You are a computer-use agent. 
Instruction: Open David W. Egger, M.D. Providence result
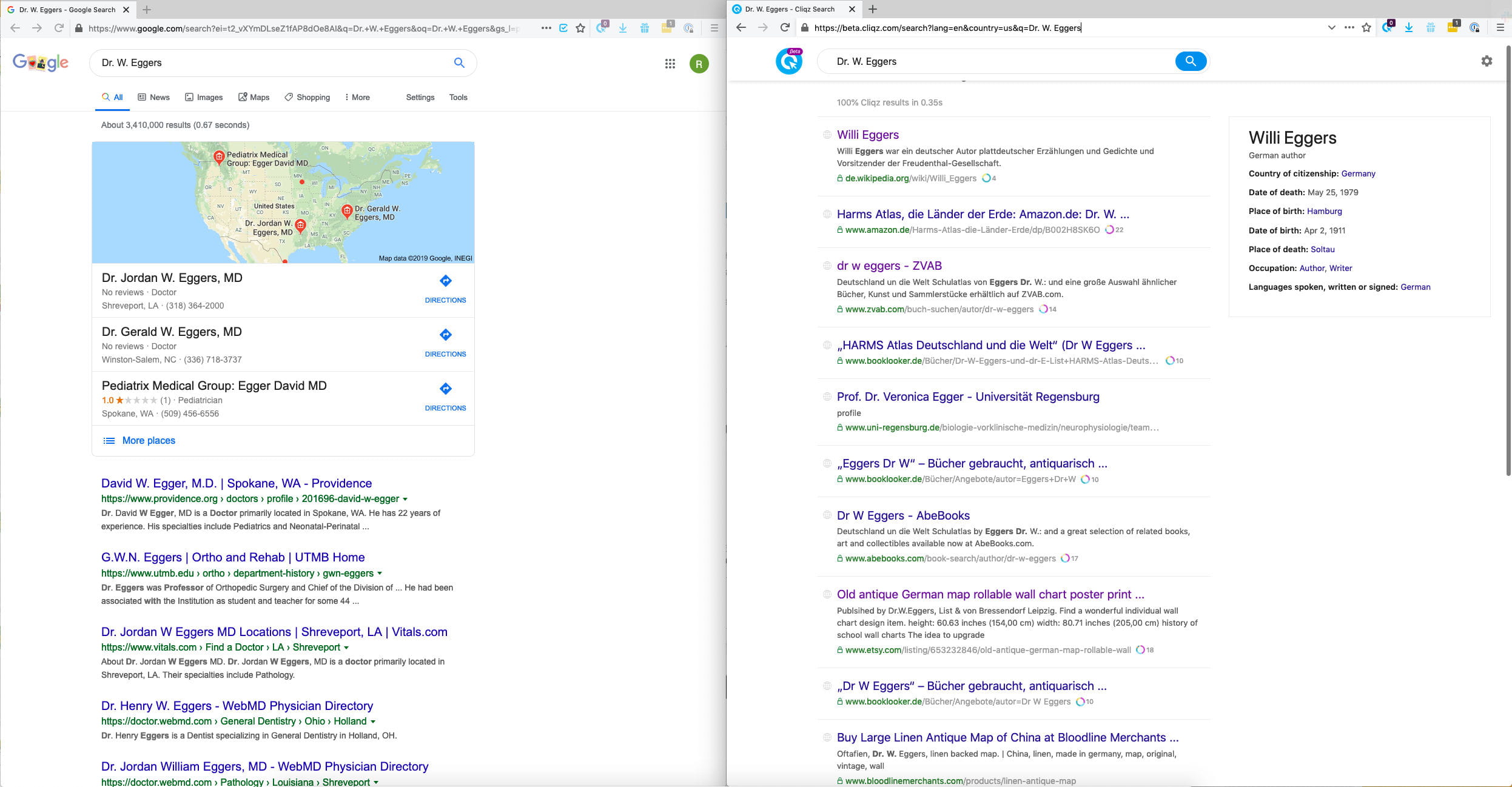[237, 483]
